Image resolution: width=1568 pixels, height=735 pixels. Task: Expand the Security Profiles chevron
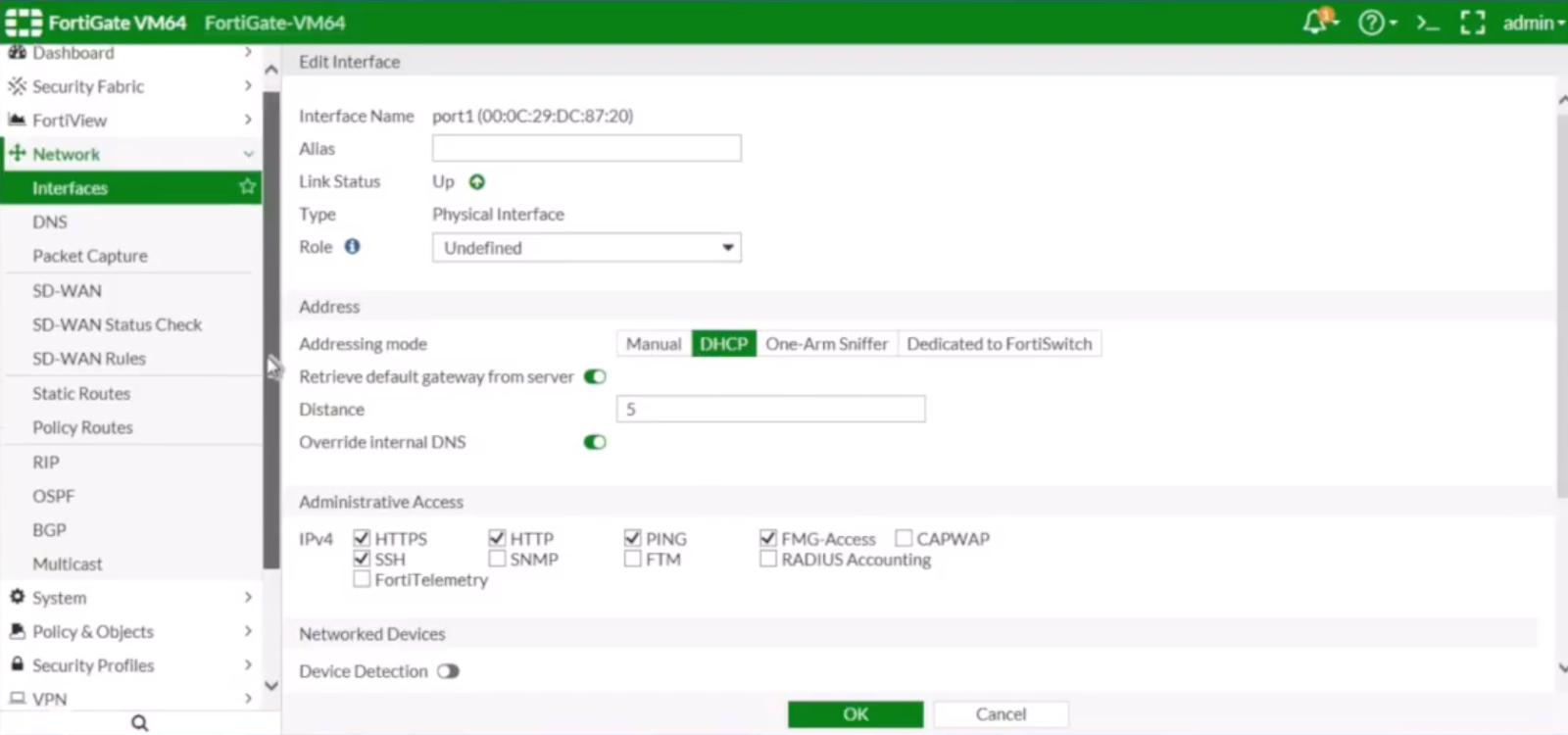pyautogui.click(x=248, y=664)
